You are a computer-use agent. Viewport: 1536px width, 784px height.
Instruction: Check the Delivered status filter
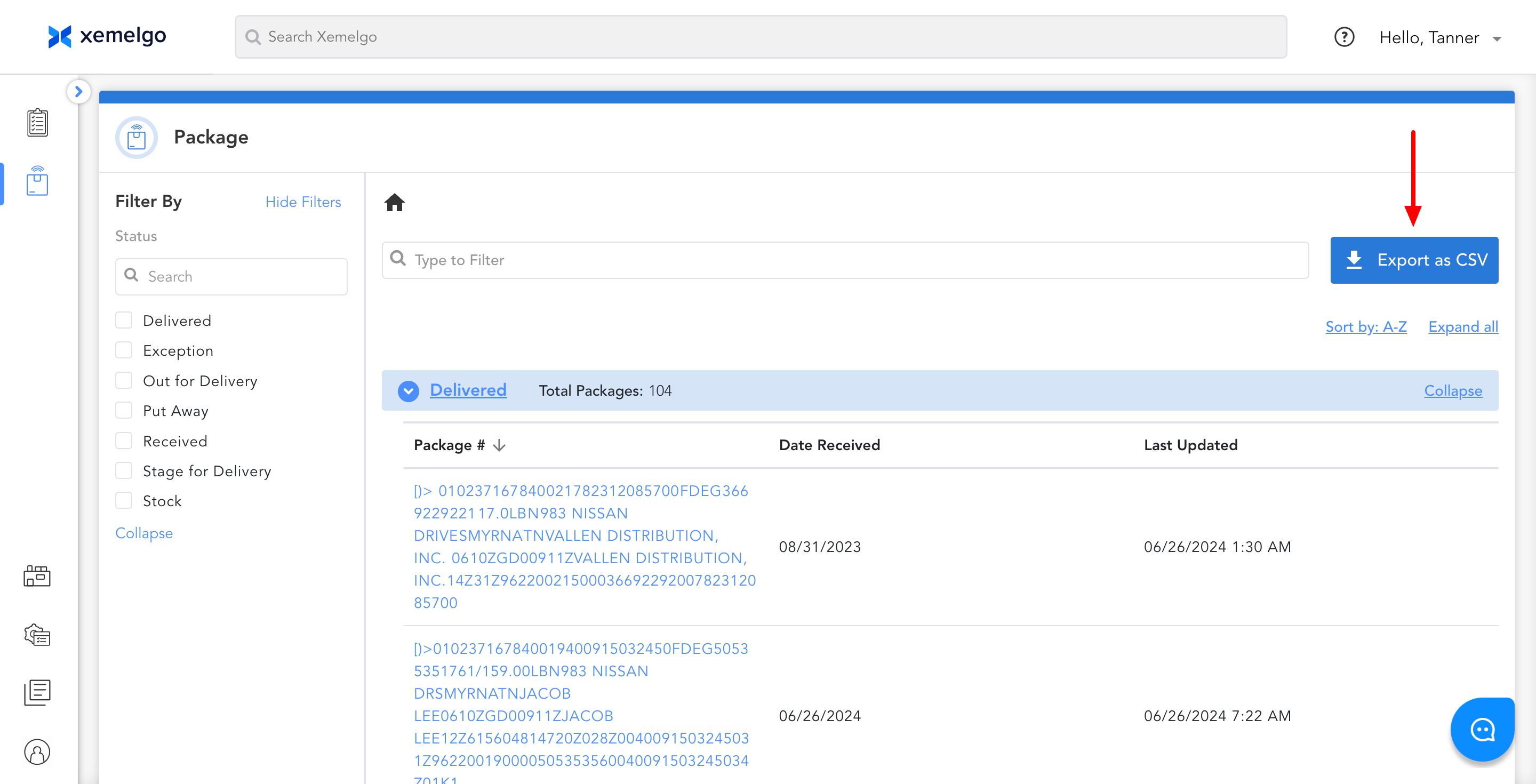(124, 320)
